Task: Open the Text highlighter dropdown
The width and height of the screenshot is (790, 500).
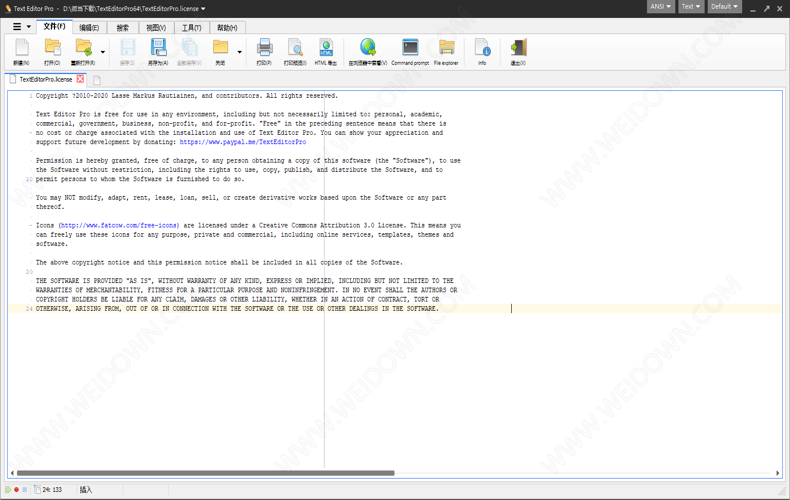Action: coord(690,7)
